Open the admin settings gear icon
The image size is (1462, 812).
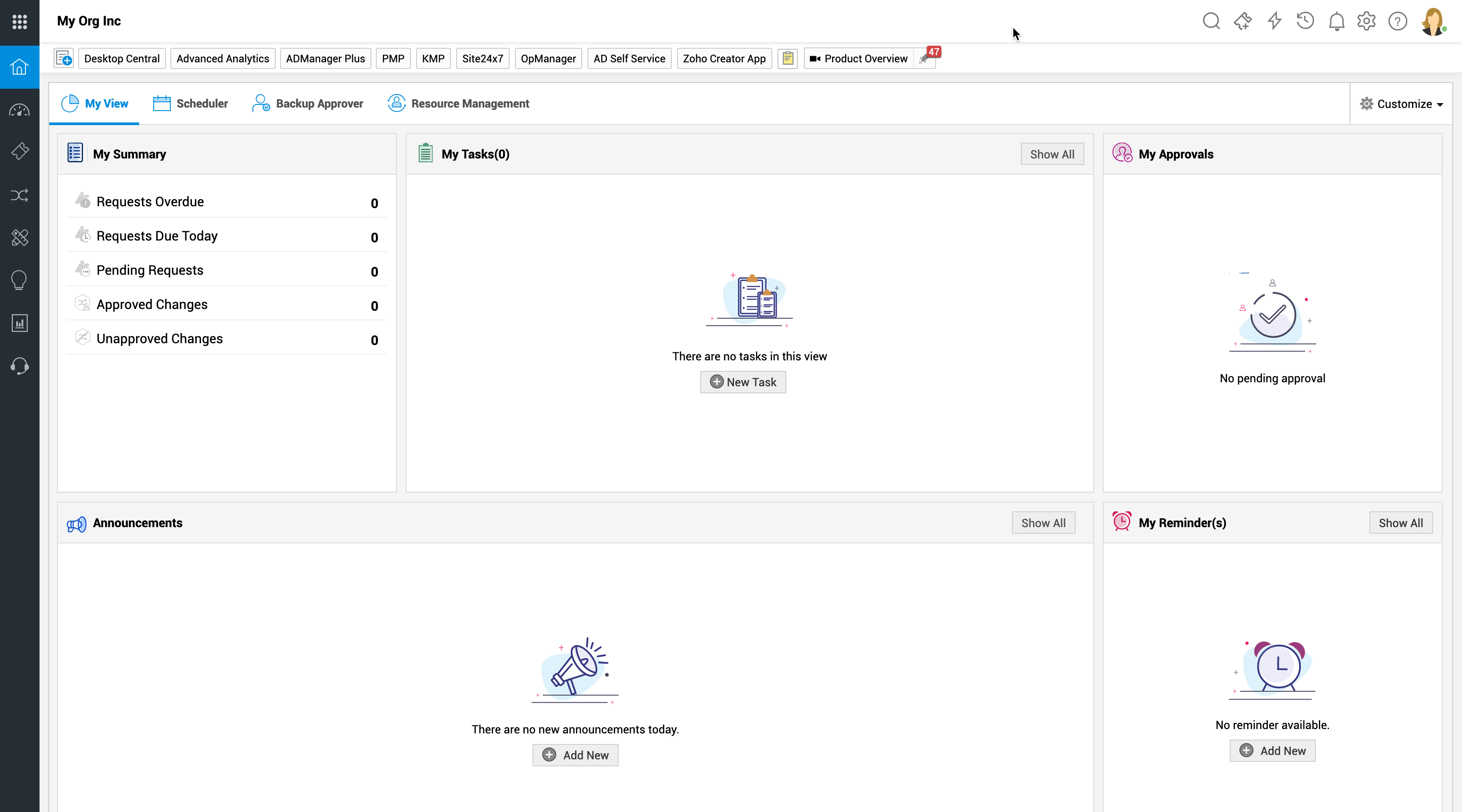point(1366,22)
